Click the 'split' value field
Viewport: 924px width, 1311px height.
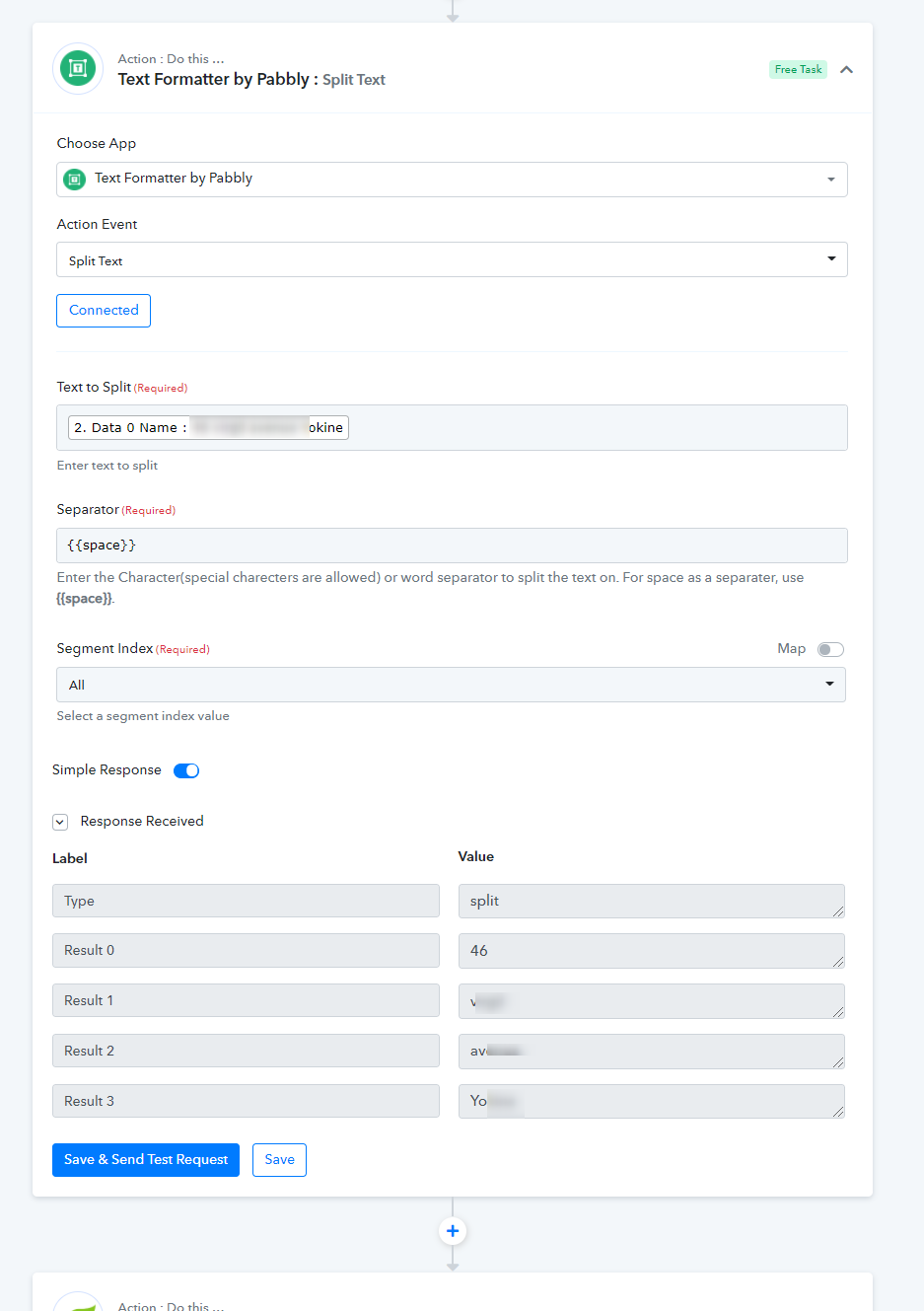651,901
